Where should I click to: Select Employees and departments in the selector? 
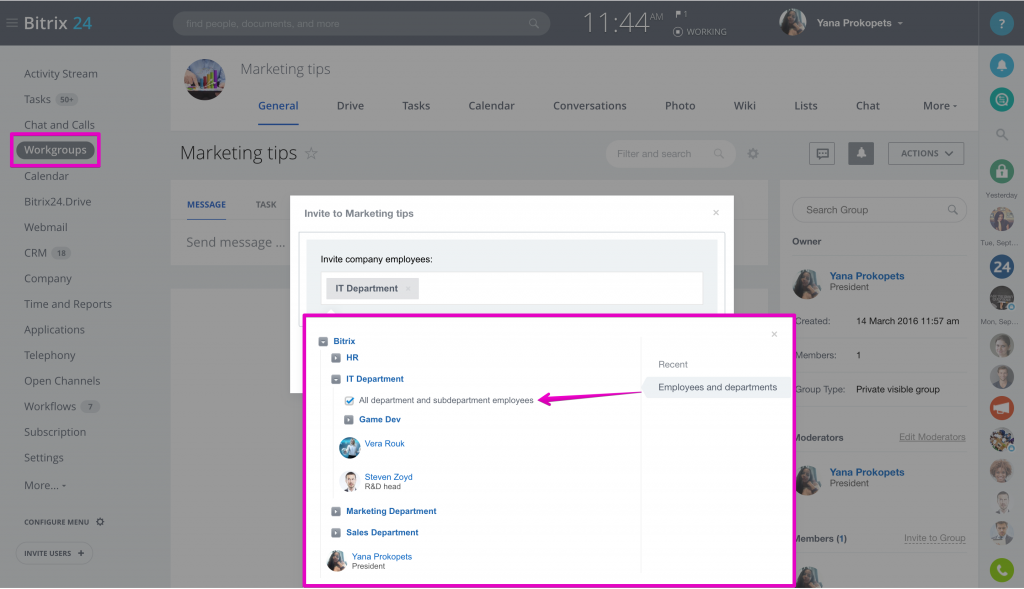point(717,387)
